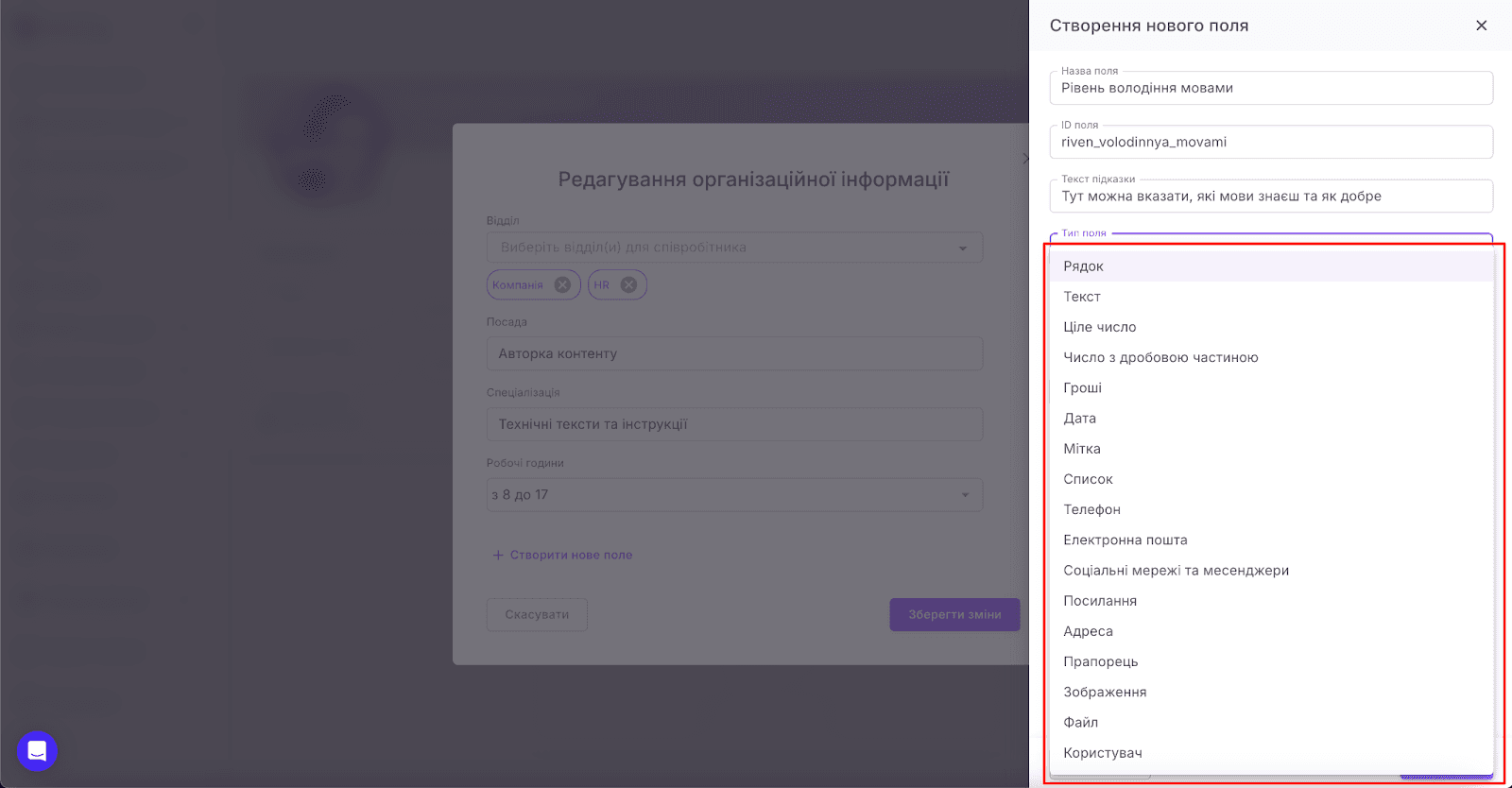This screenshot has width=1512, height=788.
Task: Remove the HR department tag
Action: [x=628, y=284]
